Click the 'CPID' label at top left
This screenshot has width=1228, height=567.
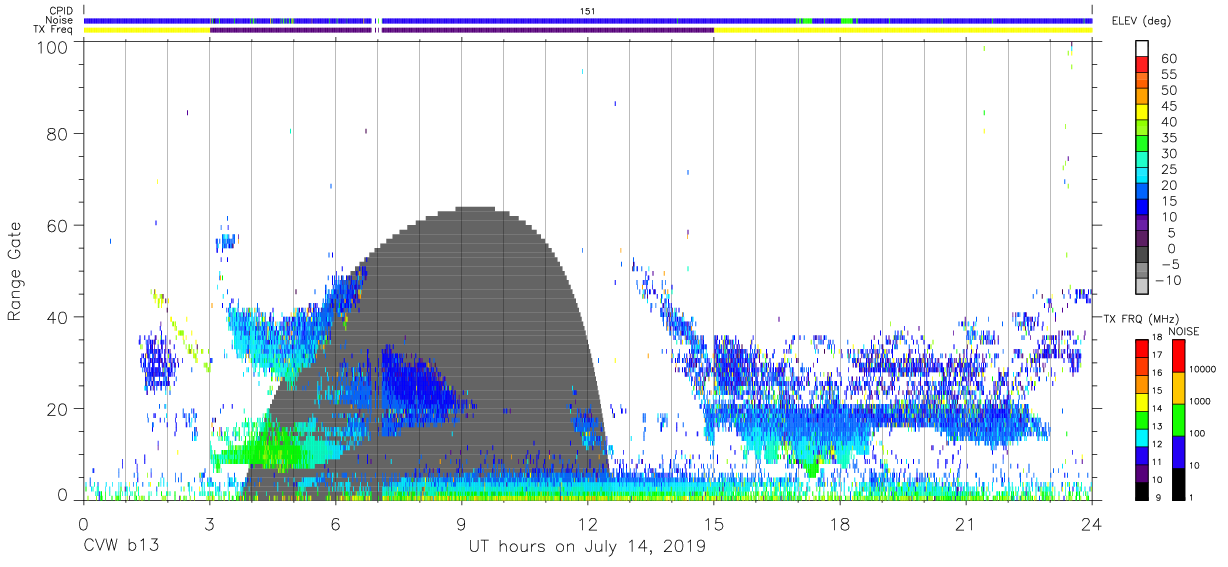coord(59,11)
